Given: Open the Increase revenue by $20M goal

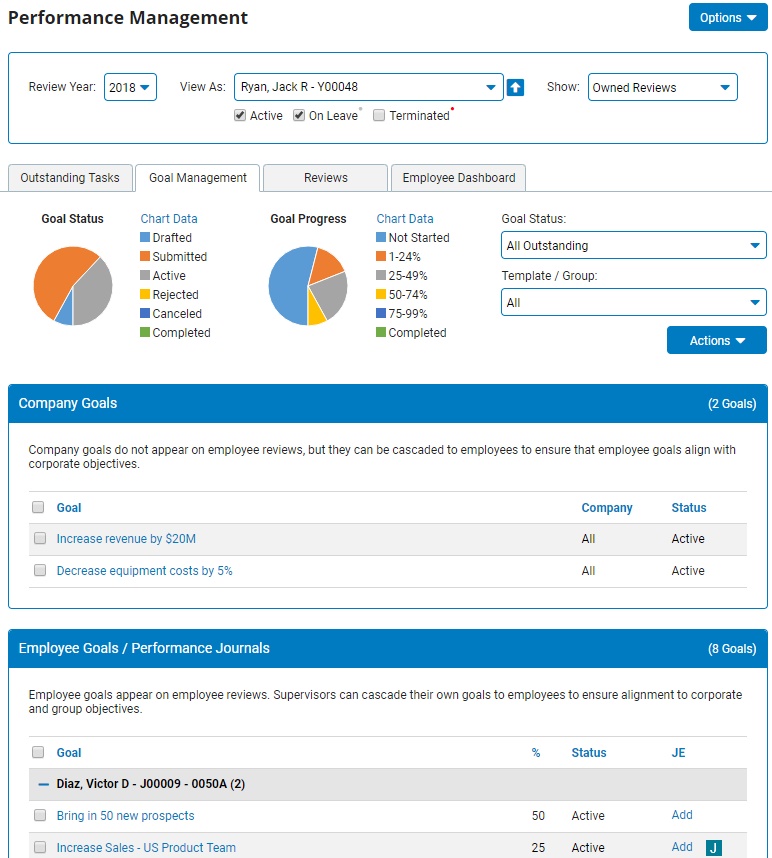Looking at the screenshot, I should click(x=126, y=538).
